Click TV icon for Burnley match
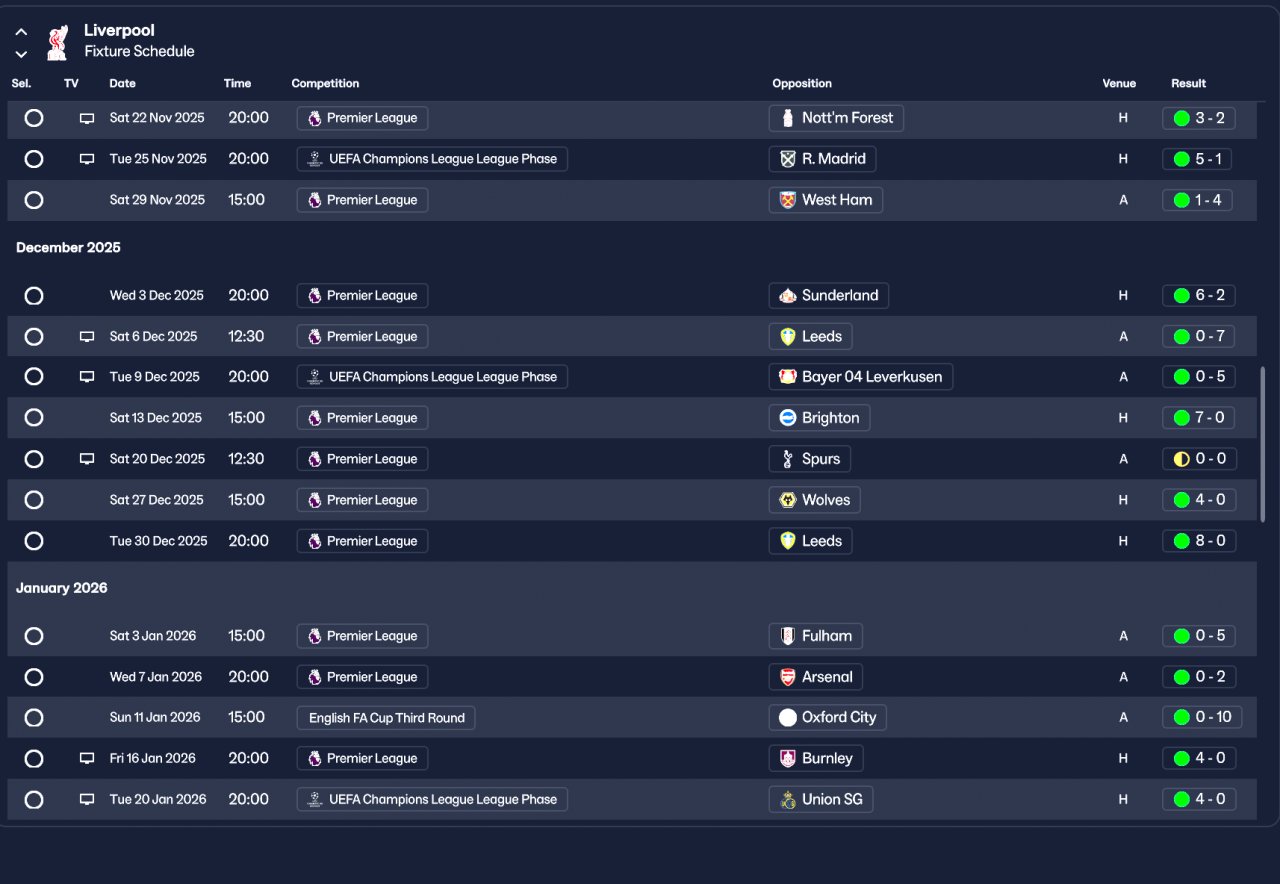Viewport: 1280px width, 884px height. 87,759
